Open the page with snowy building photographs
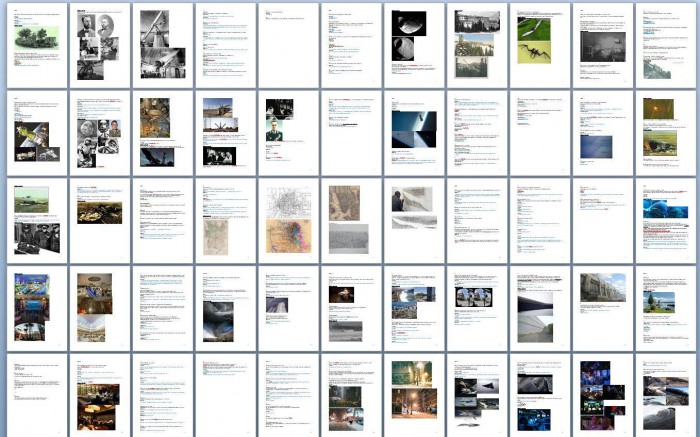Image resolution: width=700 pixels, height=437 pixels. (473, 43)
